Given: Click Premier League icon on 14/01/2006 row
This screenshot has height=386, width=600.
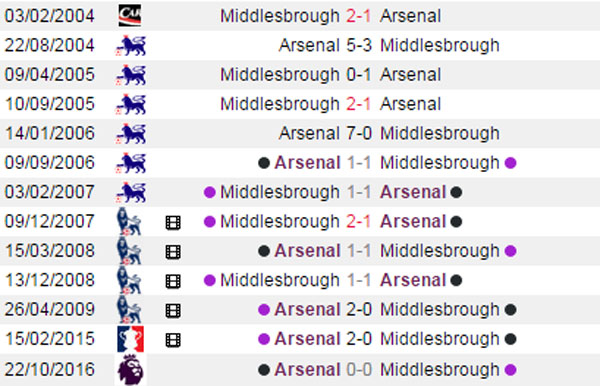Looking at the screenshot, I should (x=130, y=133).
